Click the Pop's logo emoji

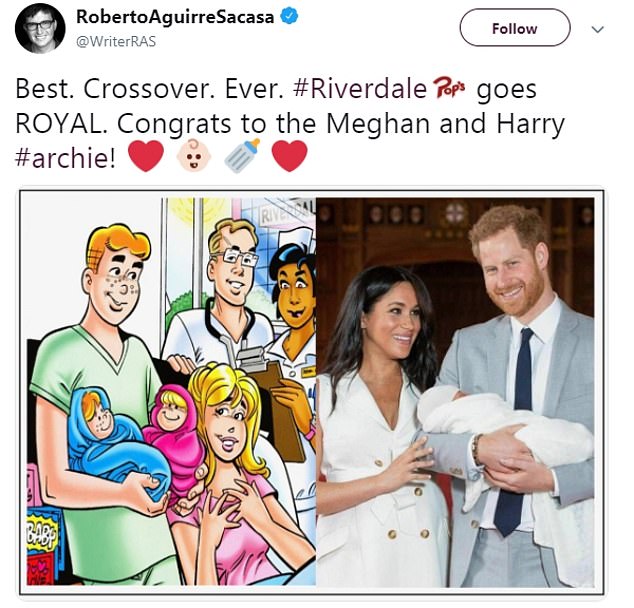pos(449,87)
